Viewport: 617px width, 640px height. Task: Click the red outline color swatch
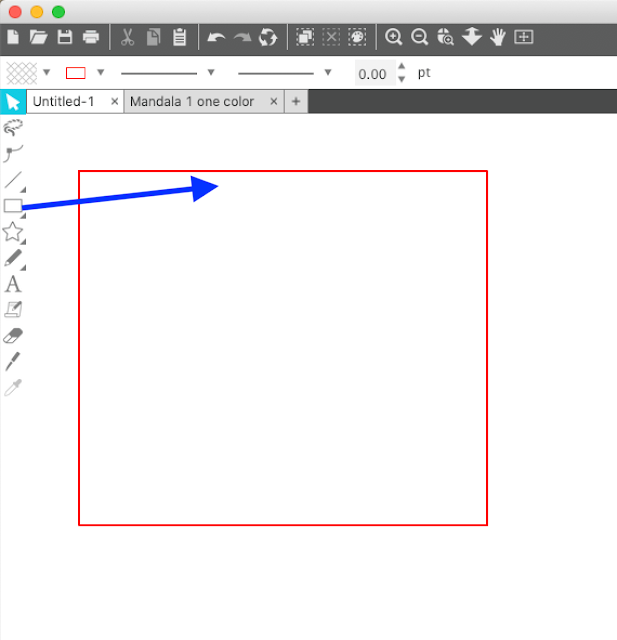(75, 73)
